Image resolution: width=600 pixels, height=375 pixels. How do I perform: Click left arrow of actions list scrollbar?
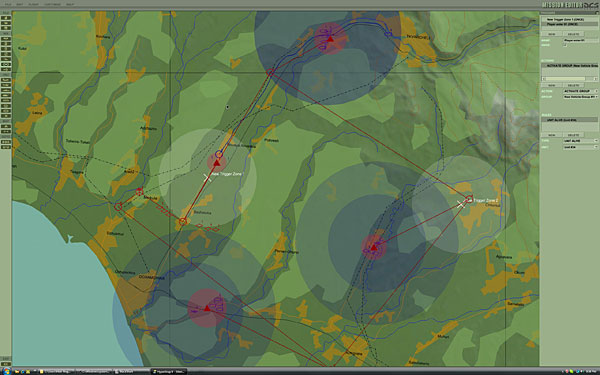tap(543, 78)
